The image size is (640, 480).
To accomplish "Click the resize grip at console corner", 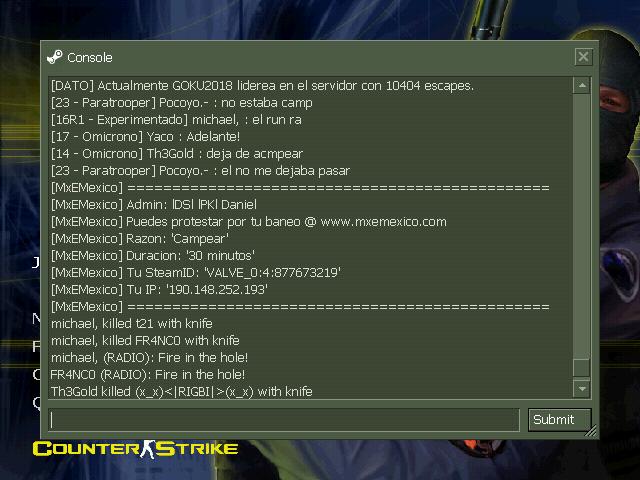I will (x=591, y=431).
